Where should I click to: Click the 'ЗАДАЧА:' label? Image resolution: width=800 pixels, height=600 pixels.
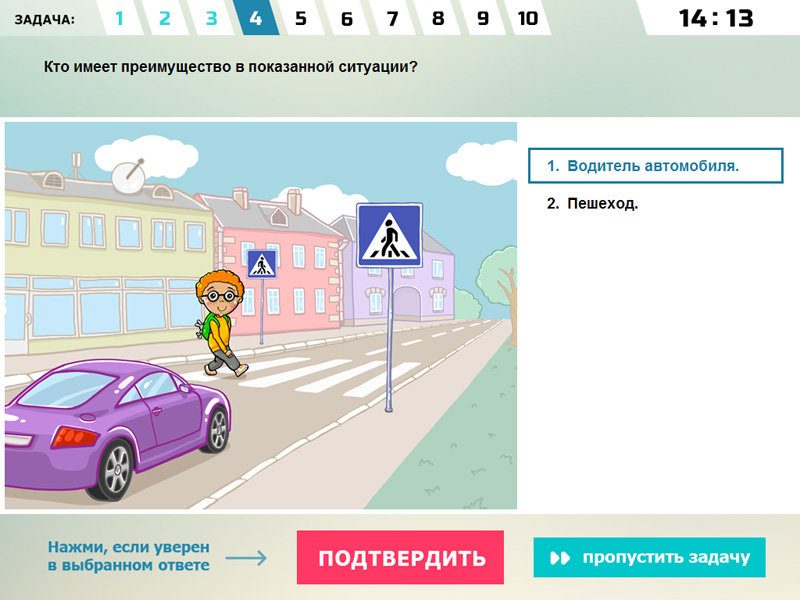click(44, 20)
